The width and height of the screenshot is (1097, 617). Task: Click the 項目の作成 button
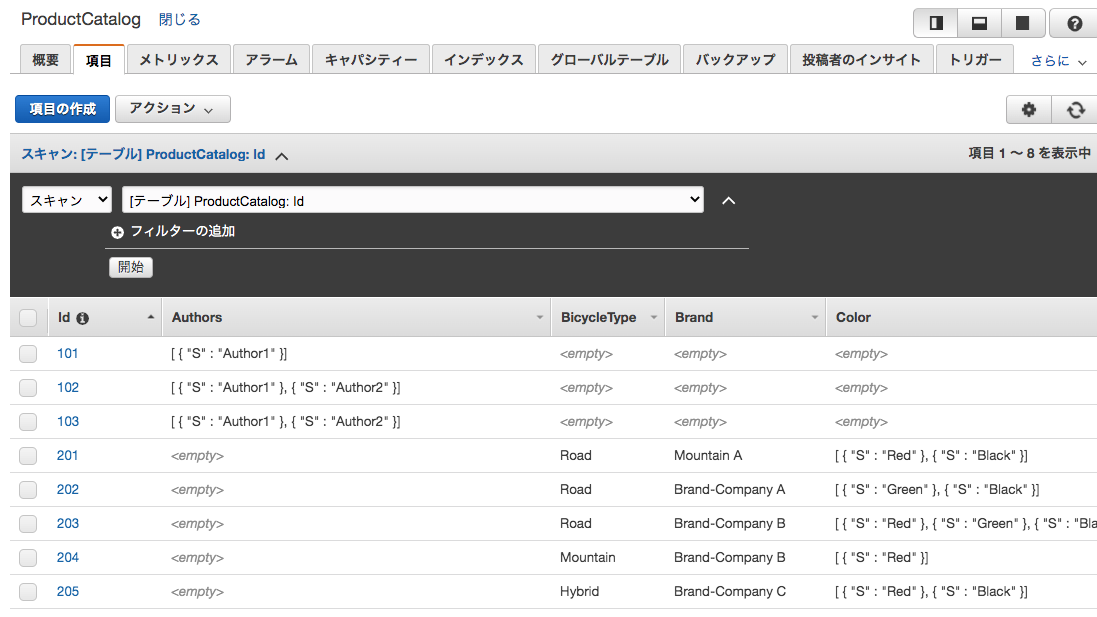[x=62, y=108]
